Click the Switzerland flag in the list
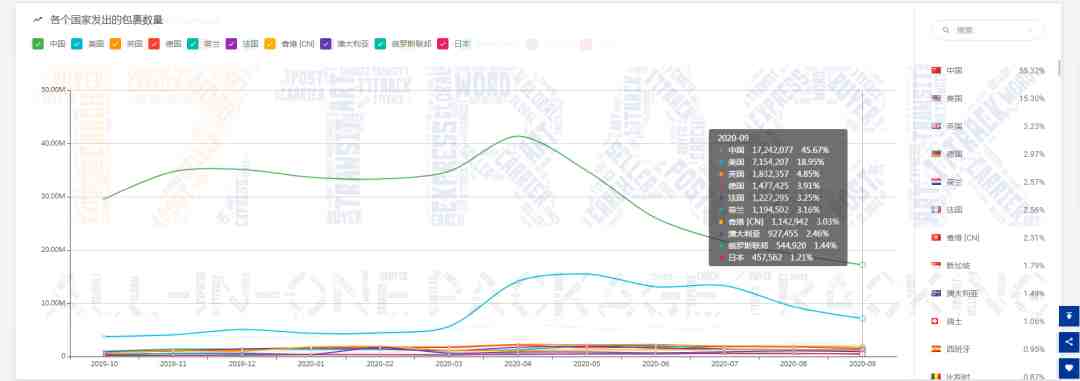The width and height of the screenshot is (1080, 381). (x=935, y=321)
